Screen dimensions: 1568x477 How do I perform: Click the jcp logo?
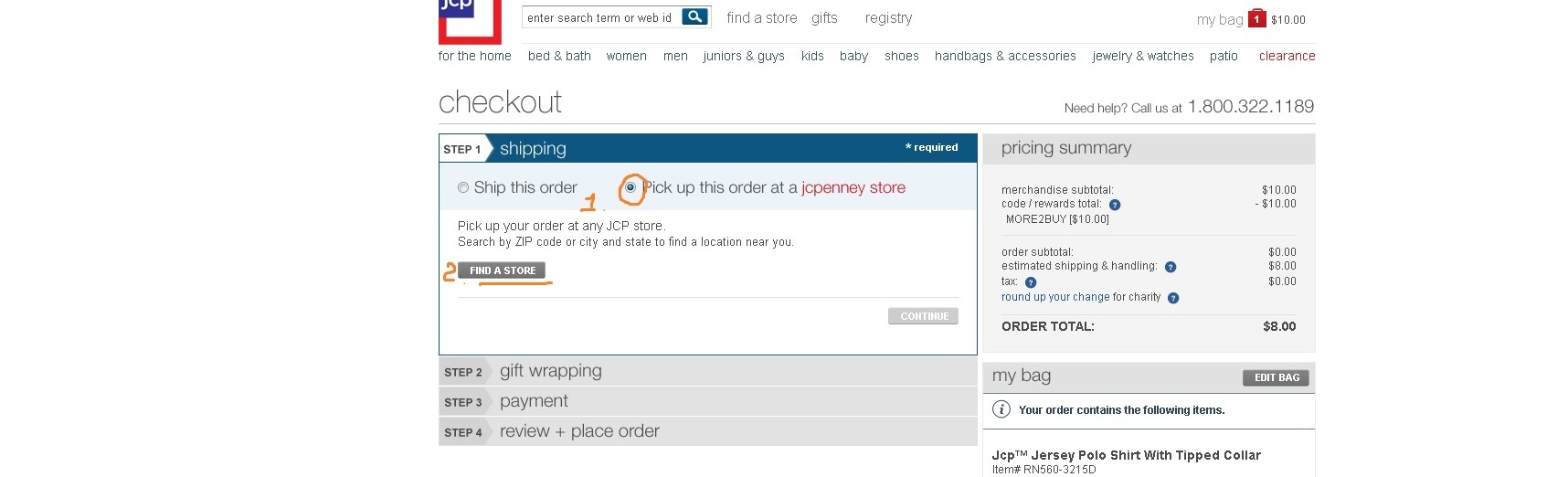pos(470,20)
